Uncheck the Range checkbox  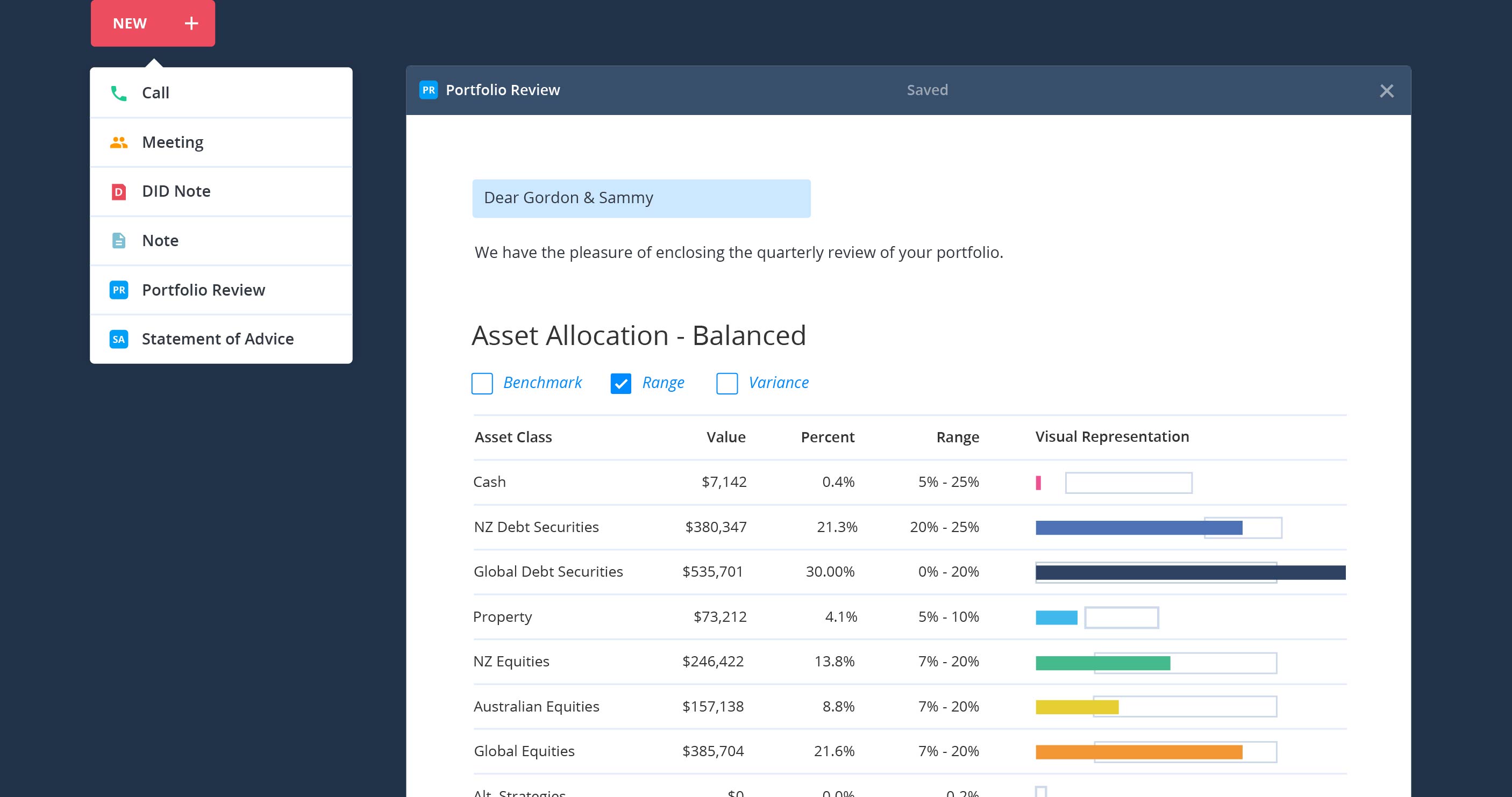(621, 384)
